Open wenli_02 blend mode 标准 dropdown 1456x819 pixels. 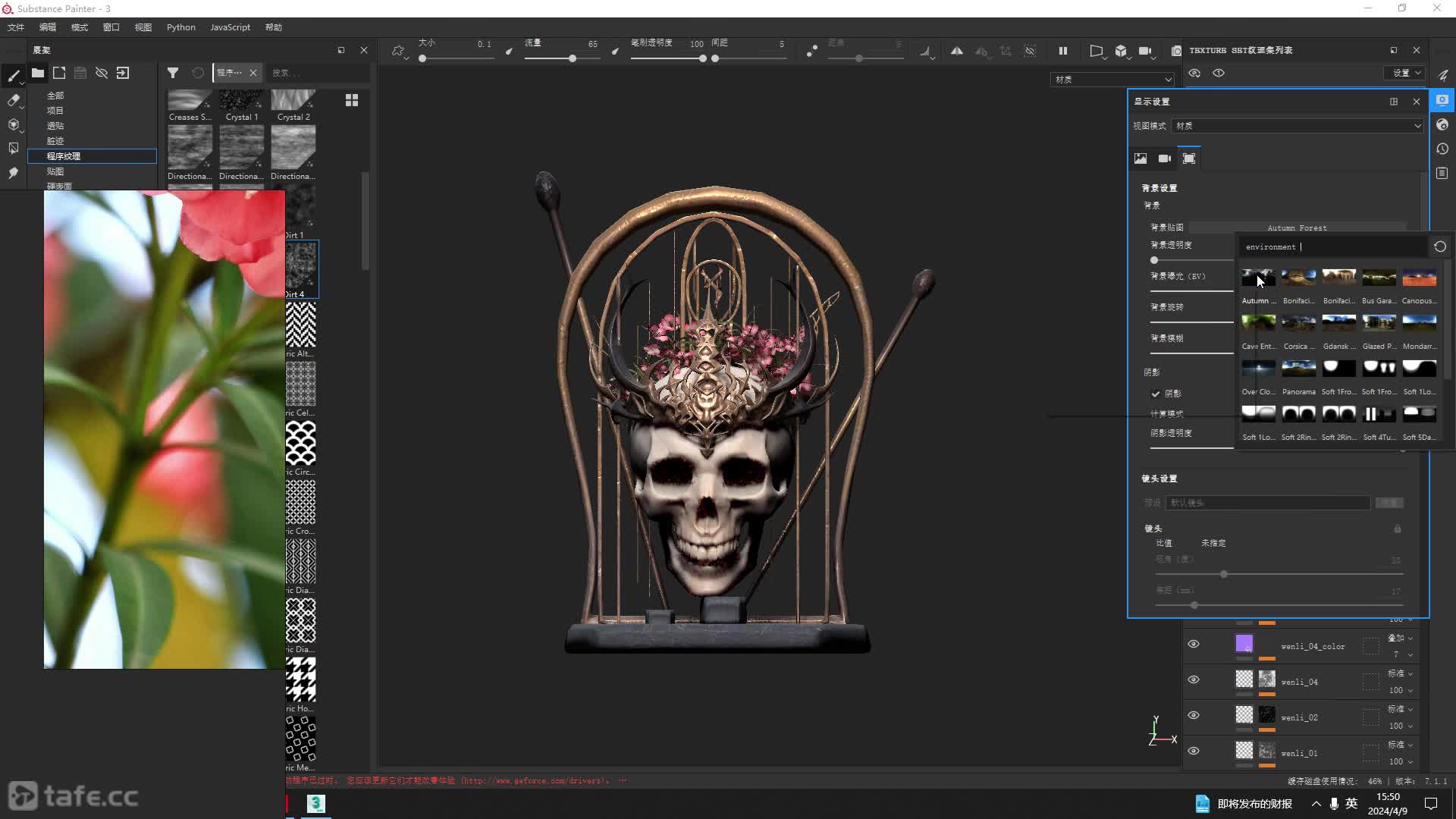coord(1400,709)
